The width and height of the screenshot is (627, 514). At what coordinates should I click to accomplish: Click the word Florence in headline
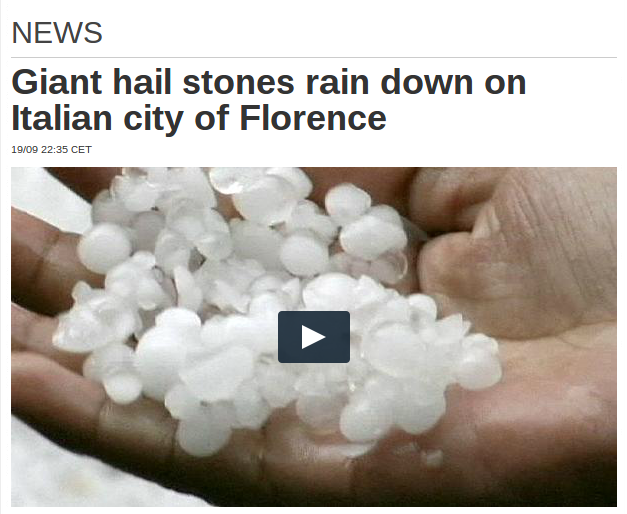tap(313, 118)
